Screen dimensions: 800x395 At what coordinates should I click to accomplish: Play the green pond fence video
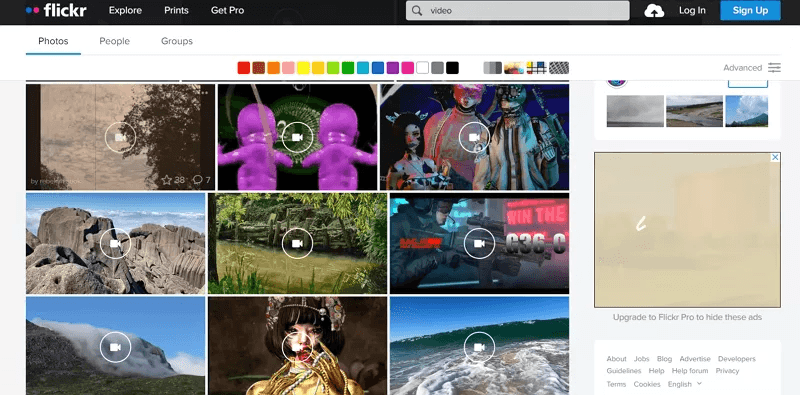[297, 243]
